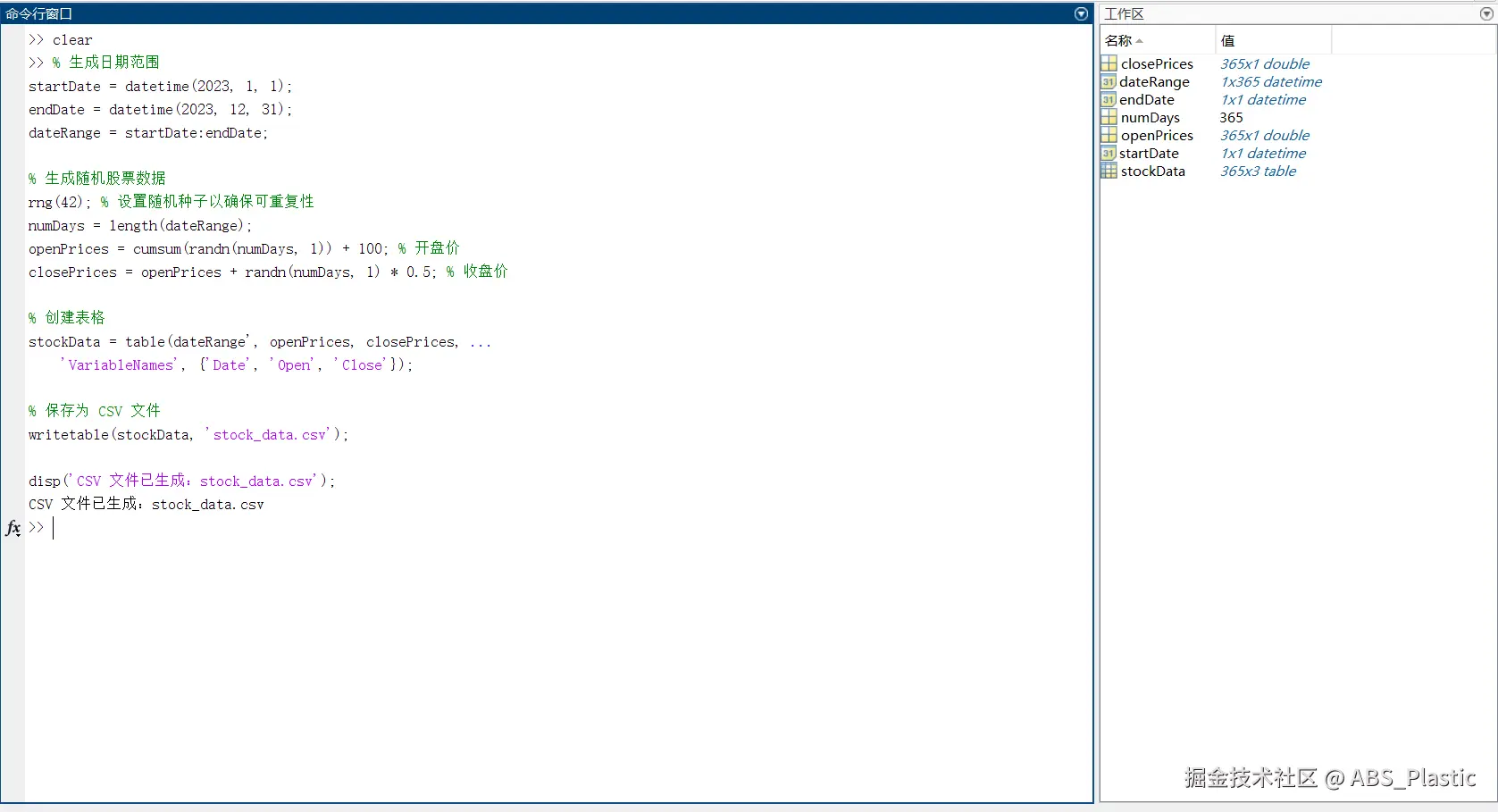Click the closePrices variable name

tap(1157, 63)
